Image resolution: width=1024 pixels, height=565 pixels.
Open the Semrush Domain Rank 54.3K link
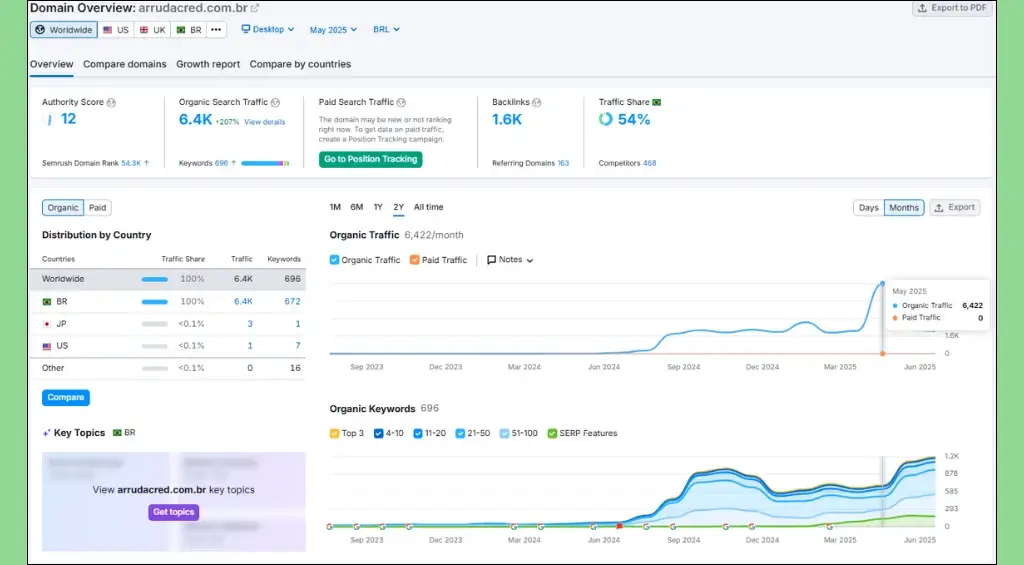(131, 163)
